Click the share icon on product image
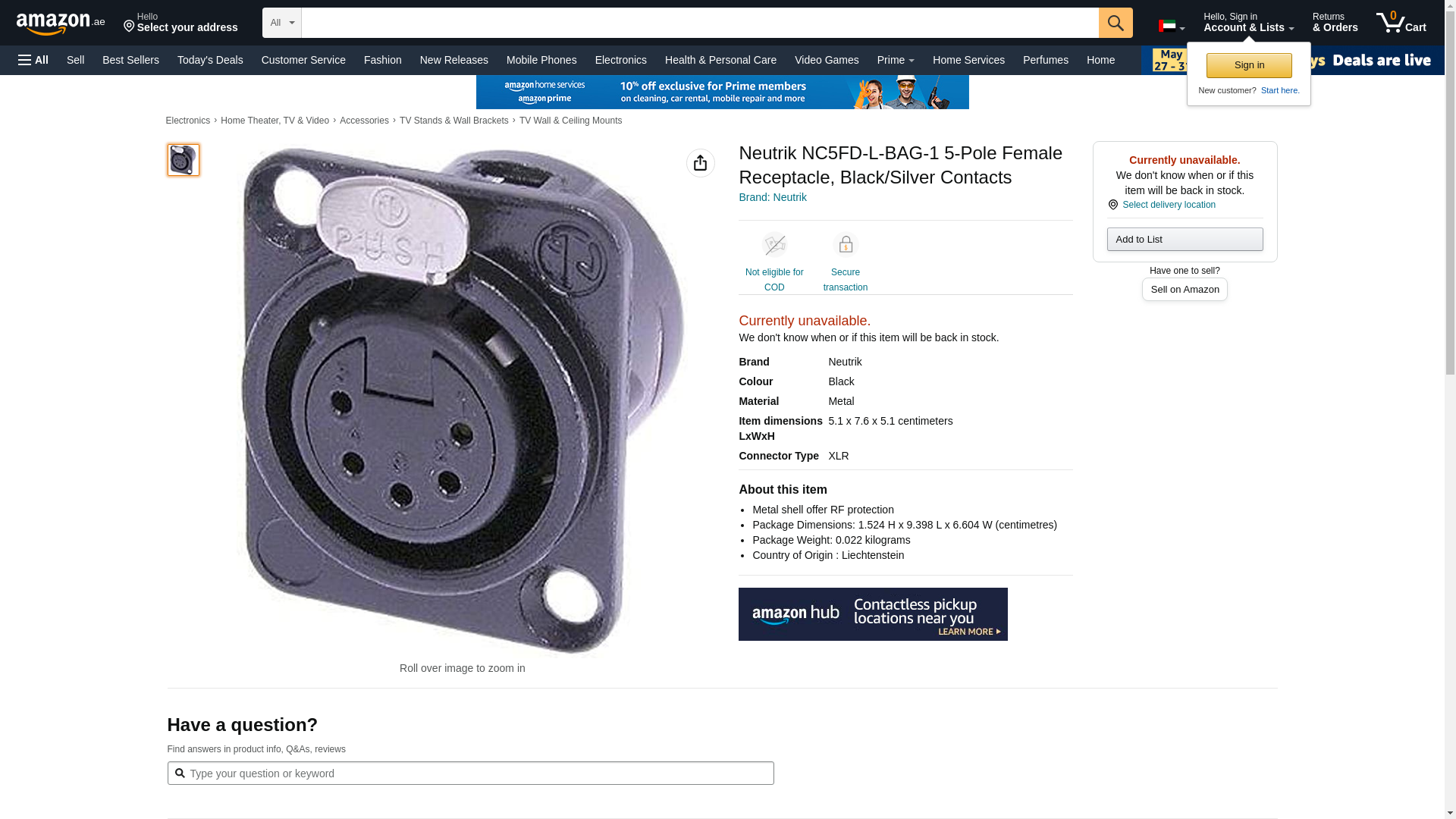The image size is (1456, 819). (x=700, y=163)
